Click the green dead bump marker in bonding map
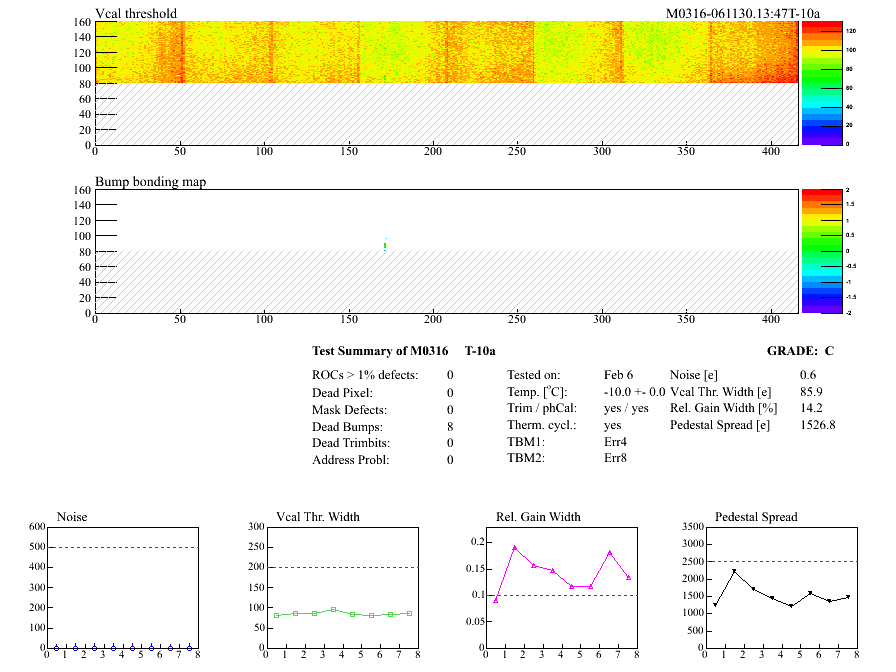Screen dimensions: 896x672 pos(385,245)
